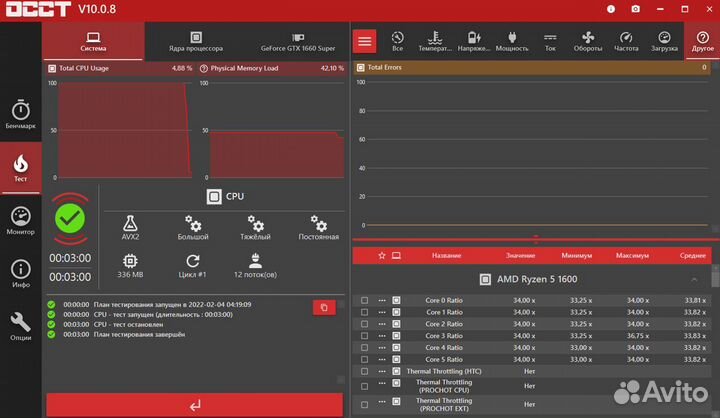
Task: Tick the Thermal Throttling (PROCHOT EXT) checkbox
Action: (x=364, y=405)
